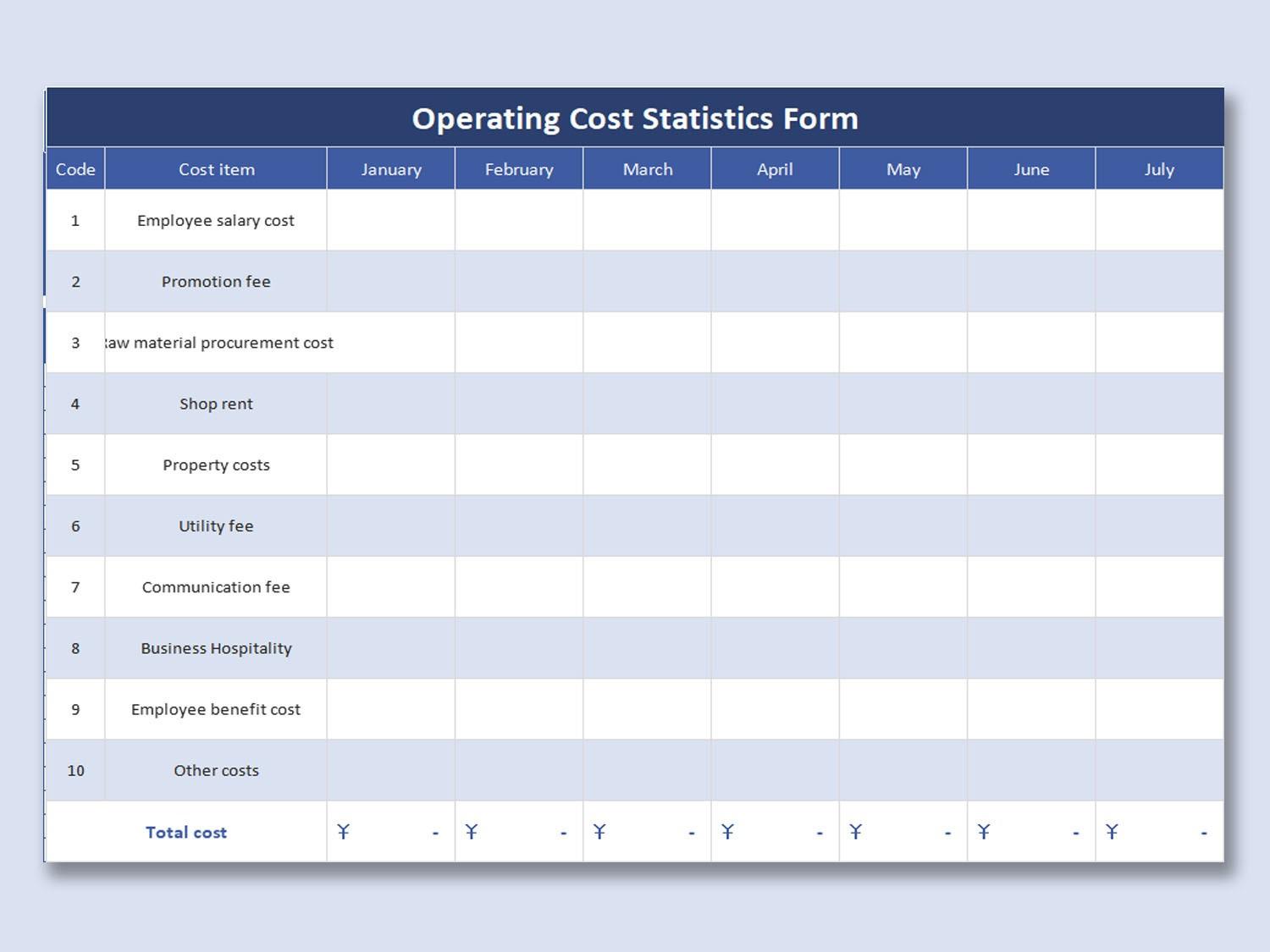Click the Employee salary cost cell
The width and height of the screenshot is (1270, 952).
tap(216, 221)
